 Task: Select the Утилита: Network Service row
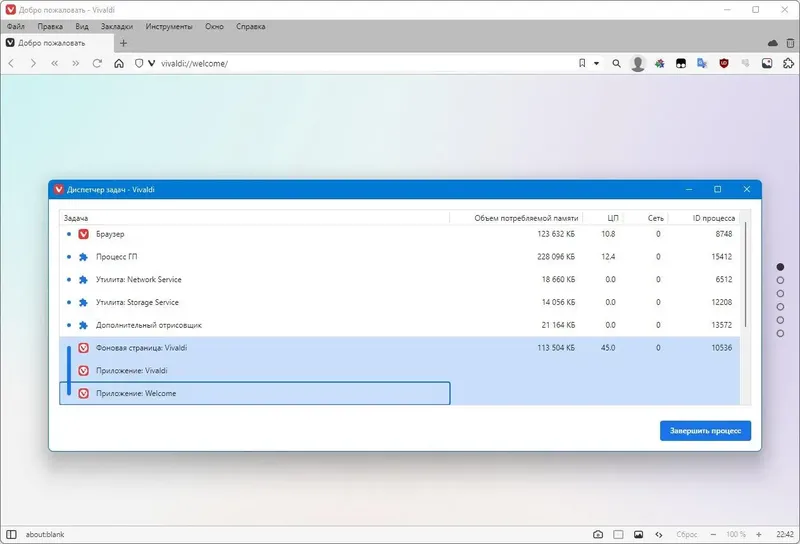click(x=399, y=279)
